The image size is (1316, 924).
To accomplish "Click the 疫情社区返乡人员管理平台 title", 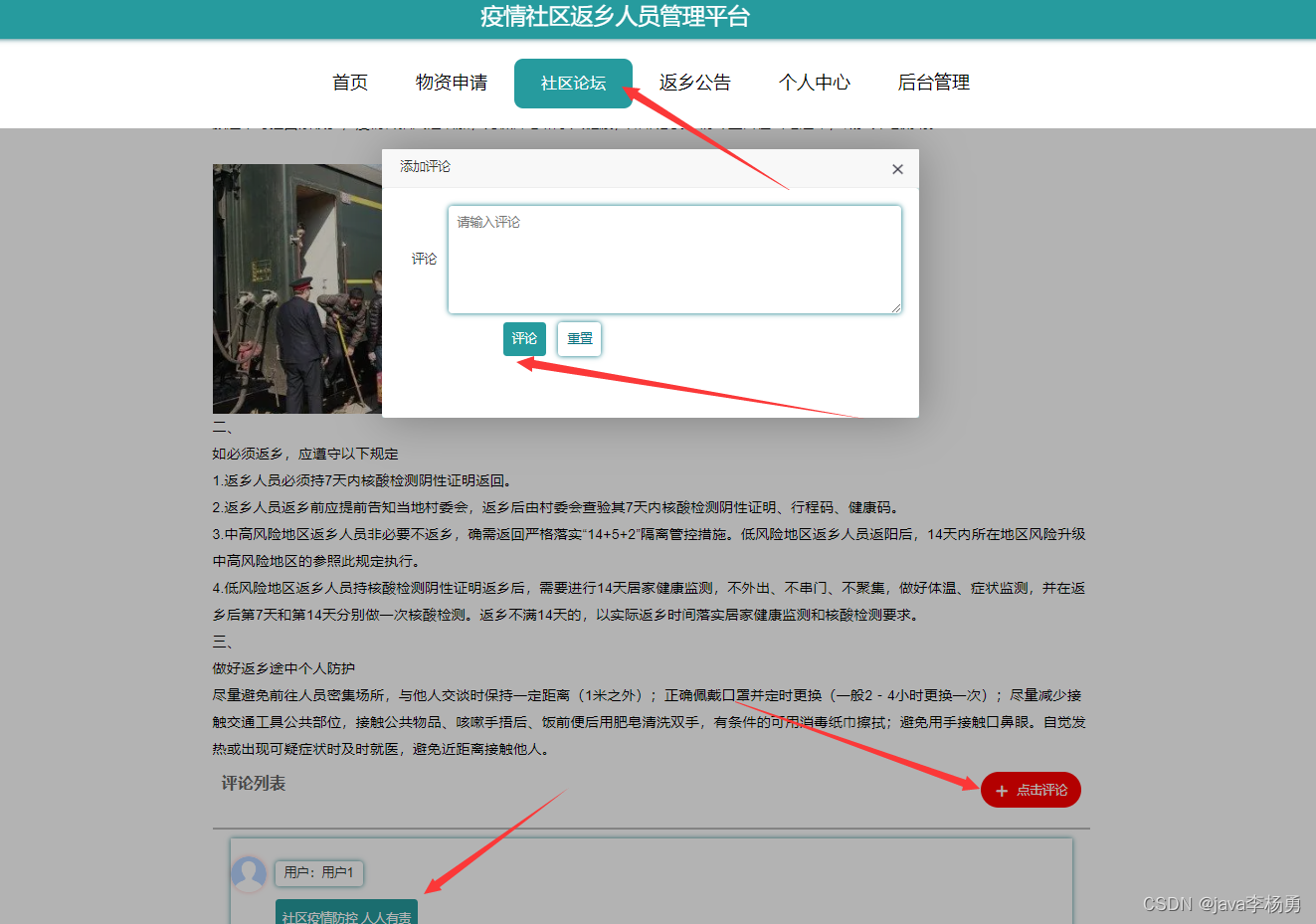I will pyautogui.click(x=615, y=17).
